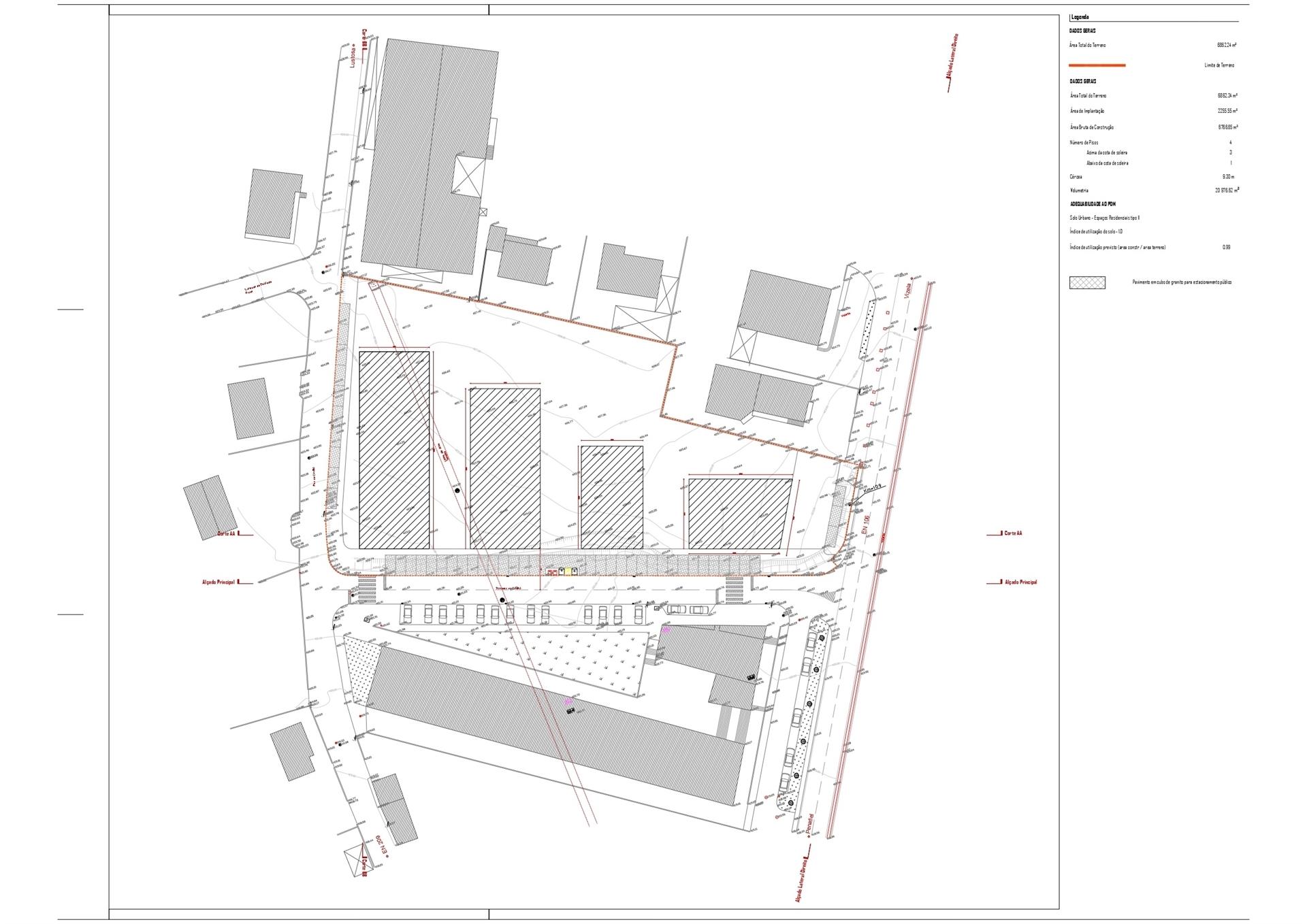Click the Área de Implantação legend entry
Viewport: 1307px width, 924px height.
[1087, 111]
